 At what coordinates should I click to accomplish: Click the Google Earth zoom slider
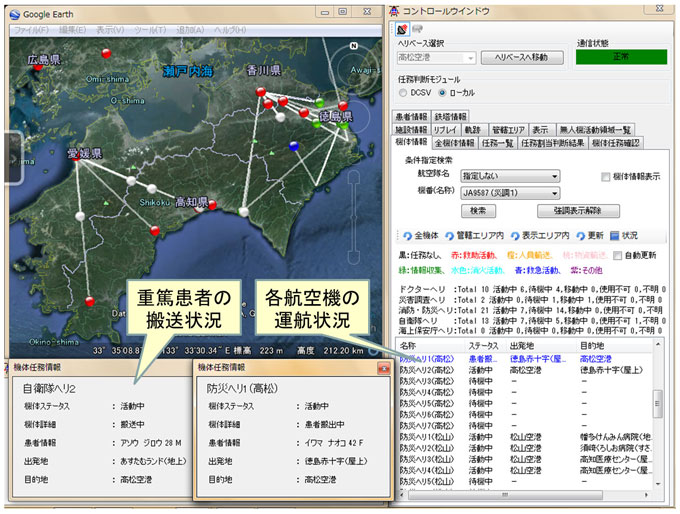[x=354, y=217]
